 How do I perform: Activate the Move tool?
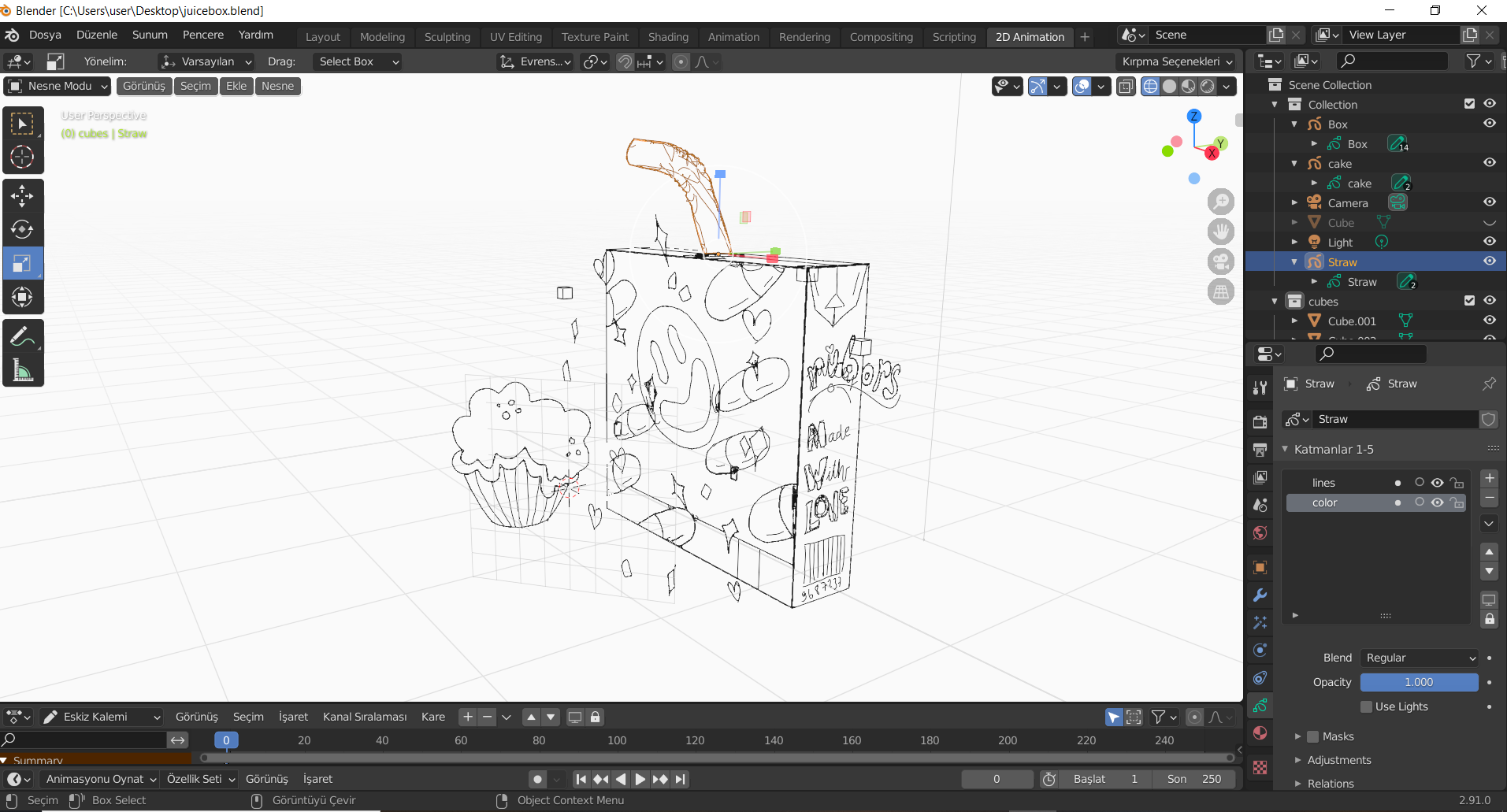[x=22, y=195]
